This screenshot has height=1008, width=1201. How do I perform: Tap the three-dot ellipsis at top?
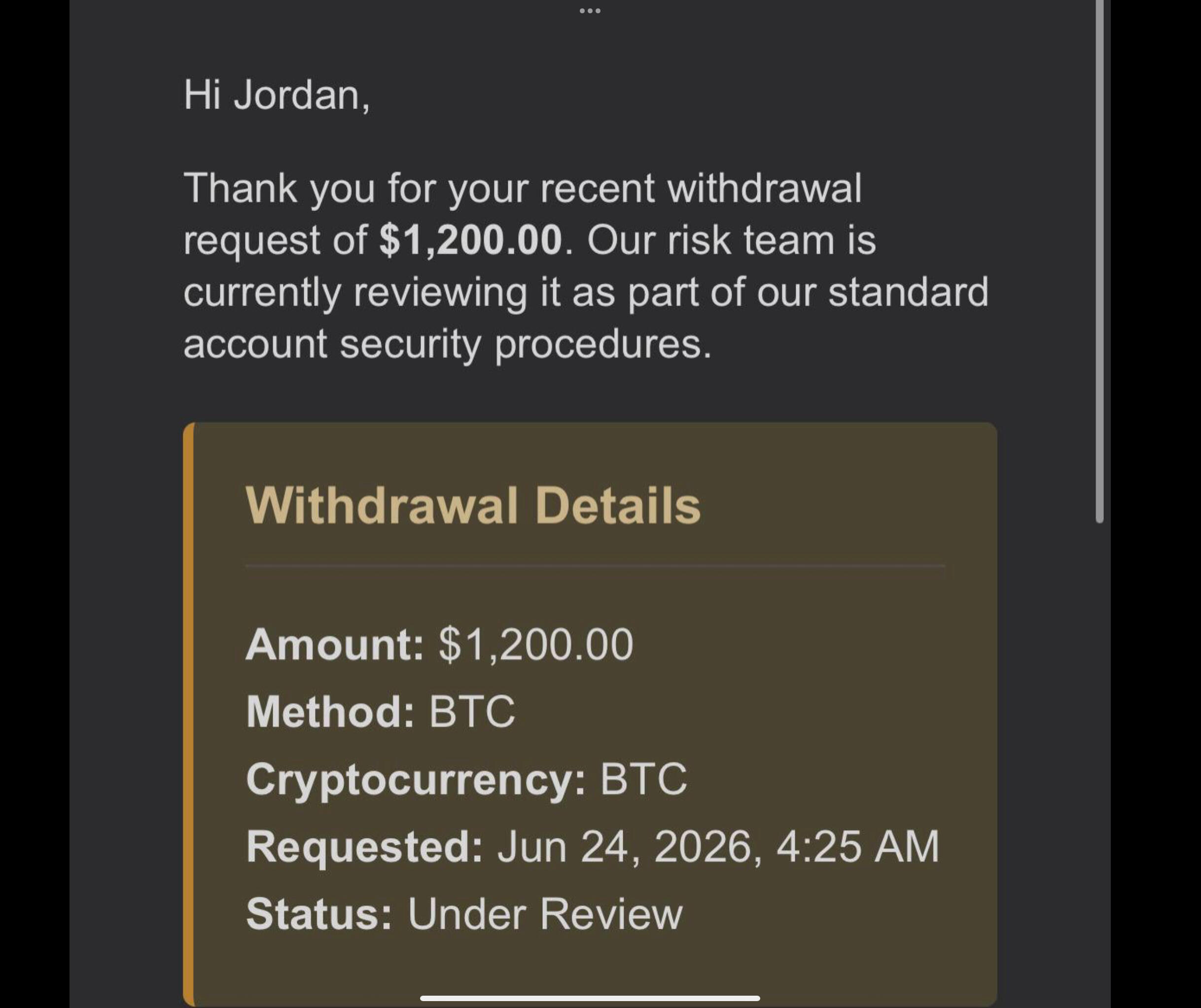click(x=590, y=11)
